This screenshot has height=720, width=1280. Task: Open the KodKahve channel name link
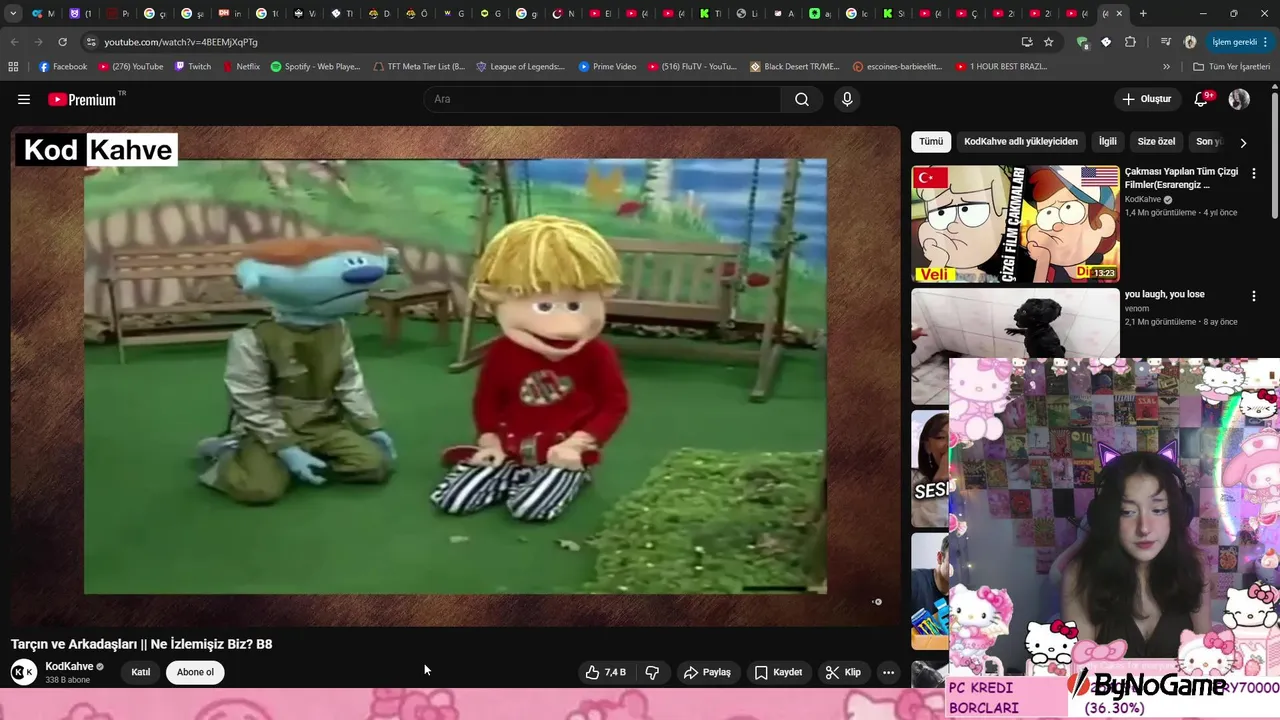click(69, 666)
